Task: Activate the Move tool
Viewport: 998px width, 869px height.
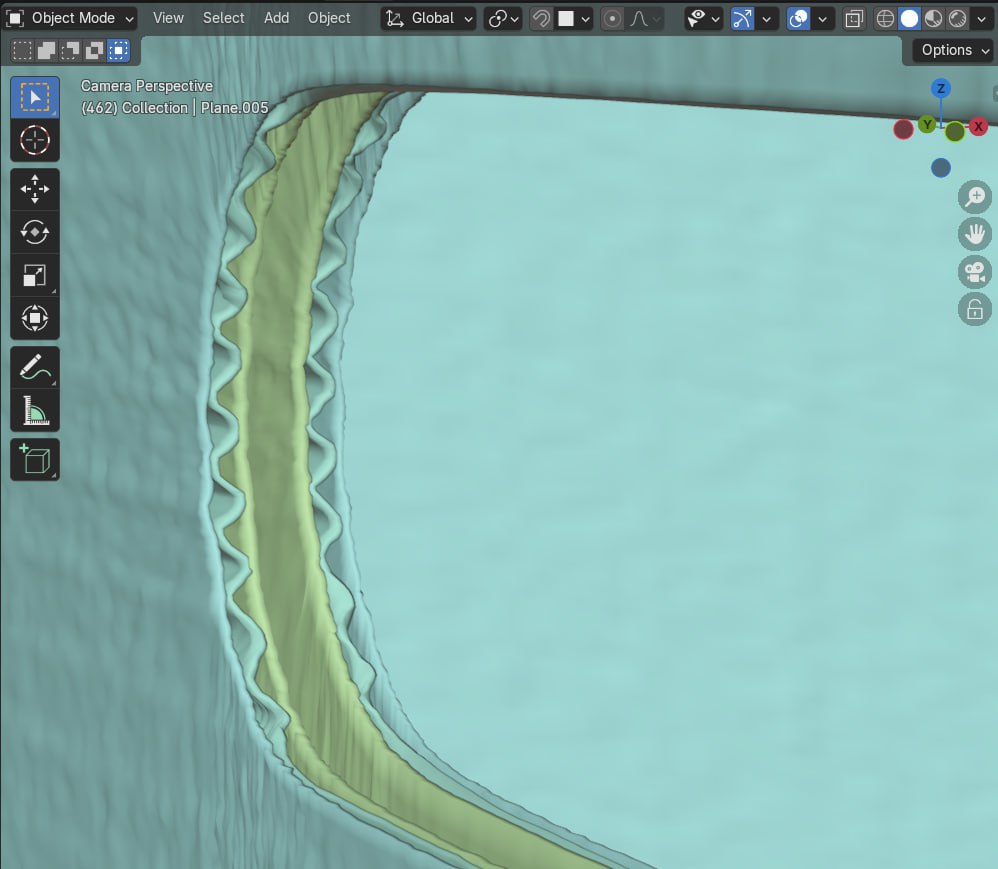Action: tap(35, 189)
